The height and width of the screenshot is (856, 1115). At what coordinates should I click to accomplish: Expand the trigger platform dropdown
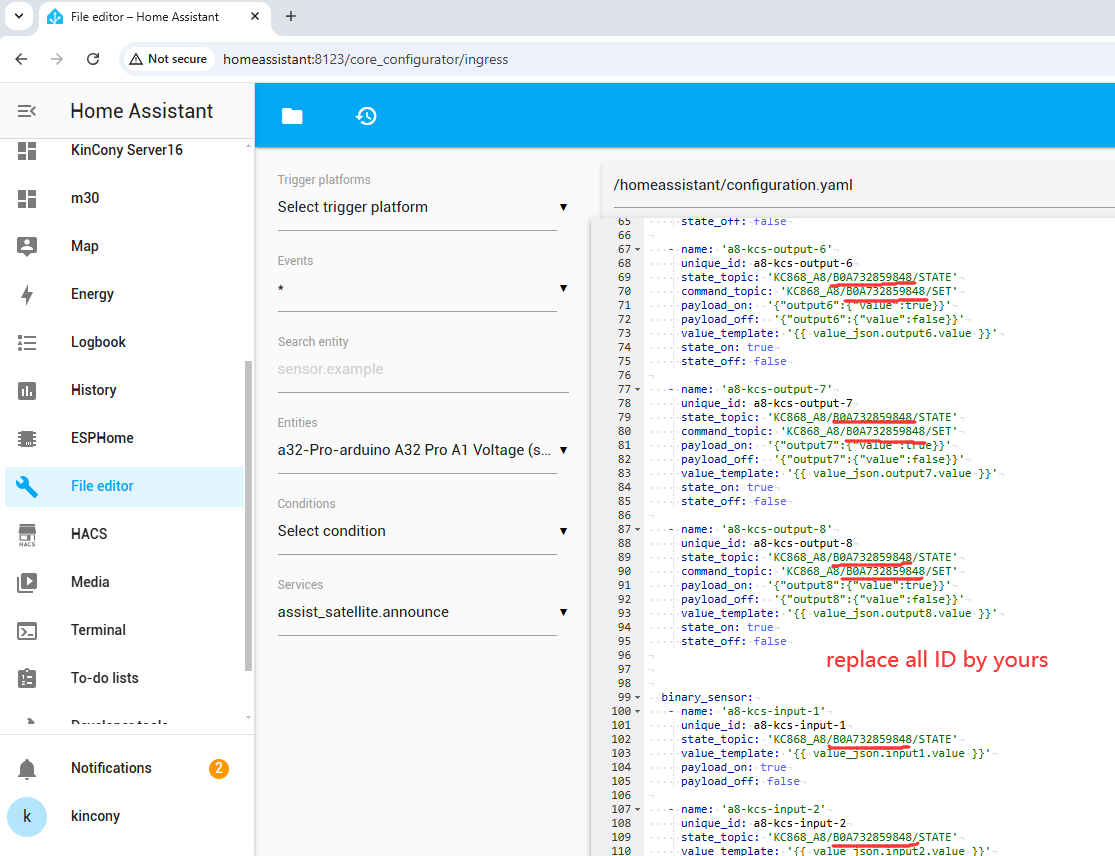pyautogui.click(x=422, y=207)
